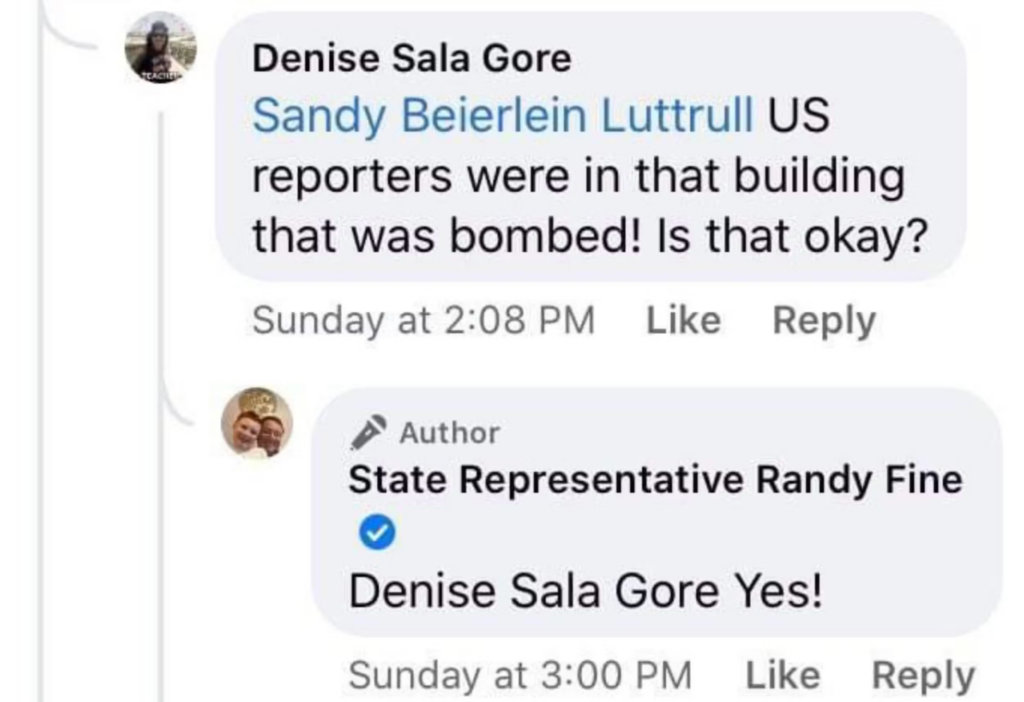Click the Denise Sala Gore name heading

412,57
